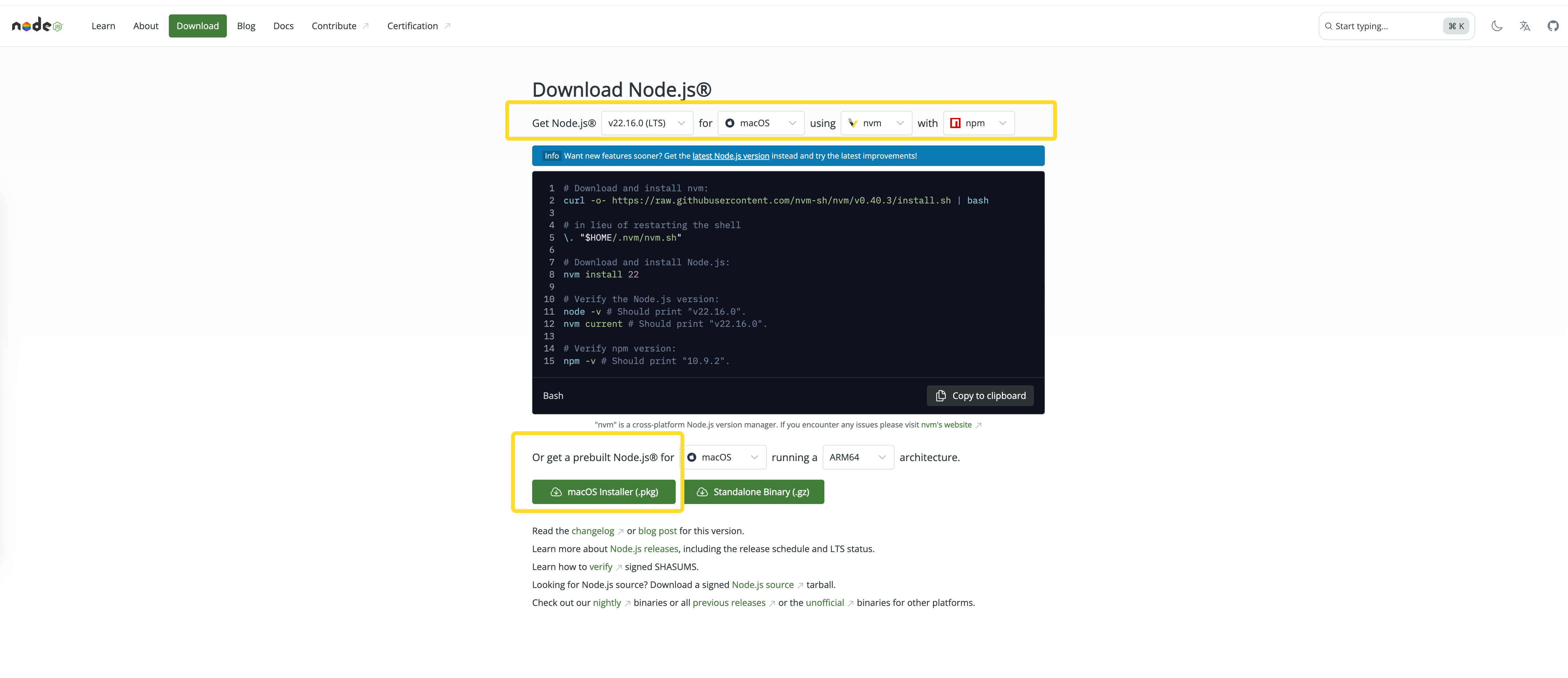Open the Learn menu item

(x=103, y=26)
